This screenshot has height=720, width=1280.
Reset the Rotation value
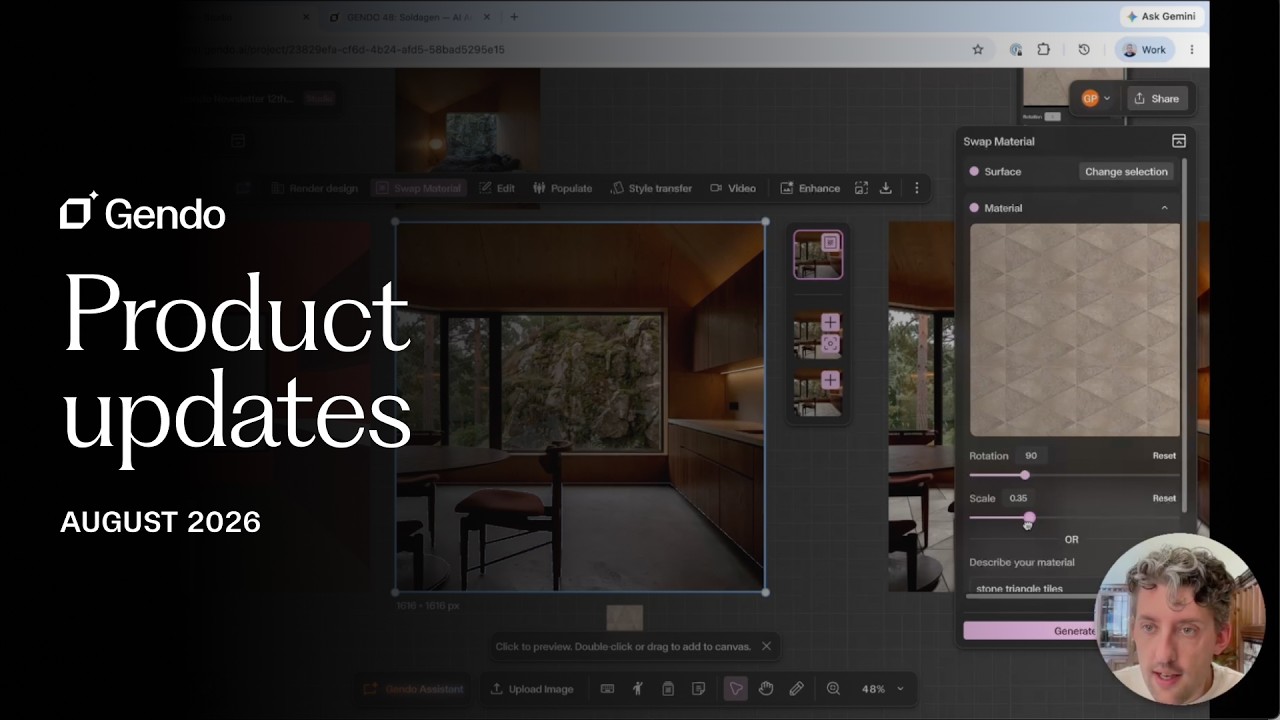pyautogui.click(x=1164, y=456)
